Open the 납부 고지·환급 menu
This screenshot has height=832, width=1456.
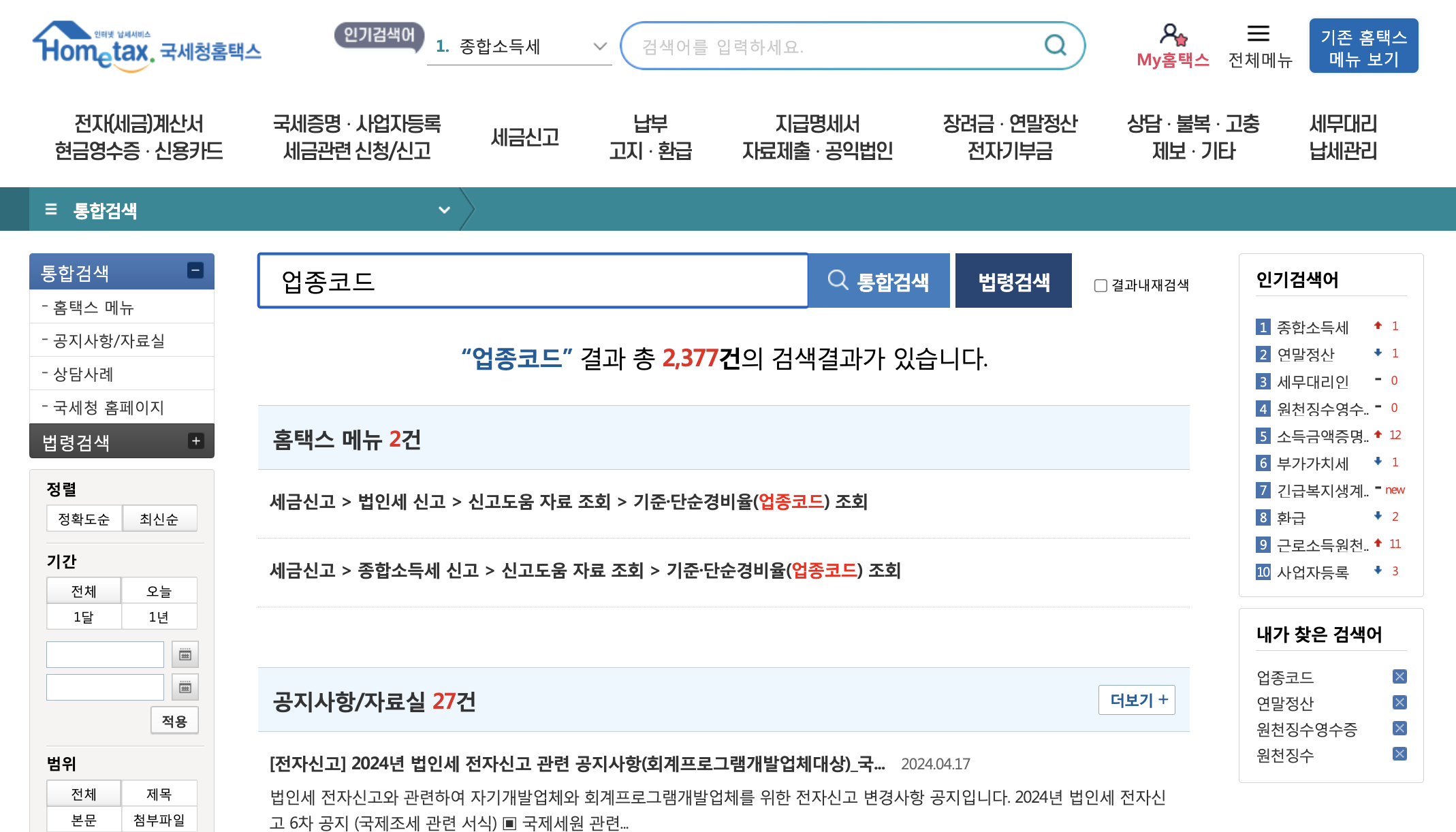coord(650,138)
